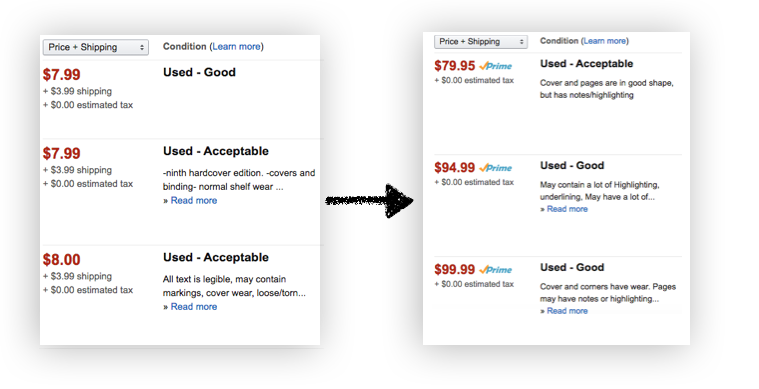Open Read more under May contain Highlighting

point(567,209)
